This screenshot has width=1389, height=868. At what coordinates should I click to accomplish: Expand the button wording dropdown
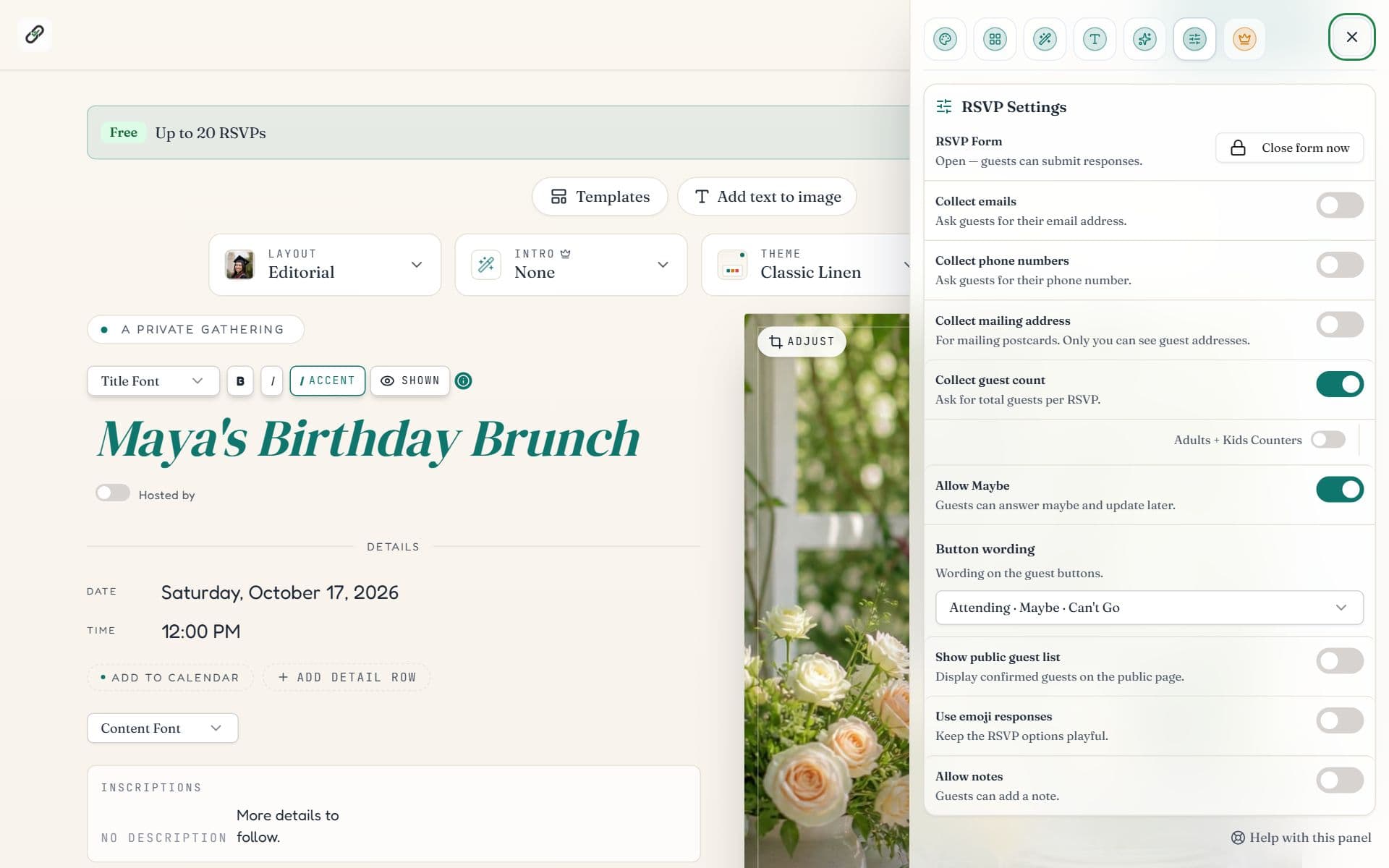1149,608
